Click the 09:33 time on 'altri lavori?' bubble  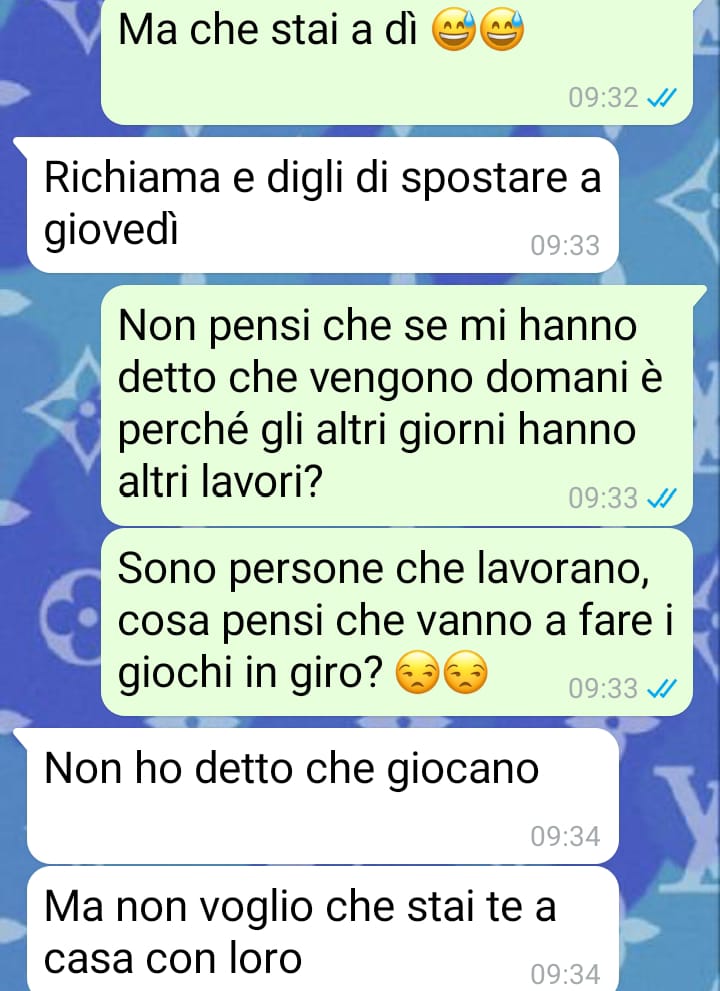click(x=603, y=498)
